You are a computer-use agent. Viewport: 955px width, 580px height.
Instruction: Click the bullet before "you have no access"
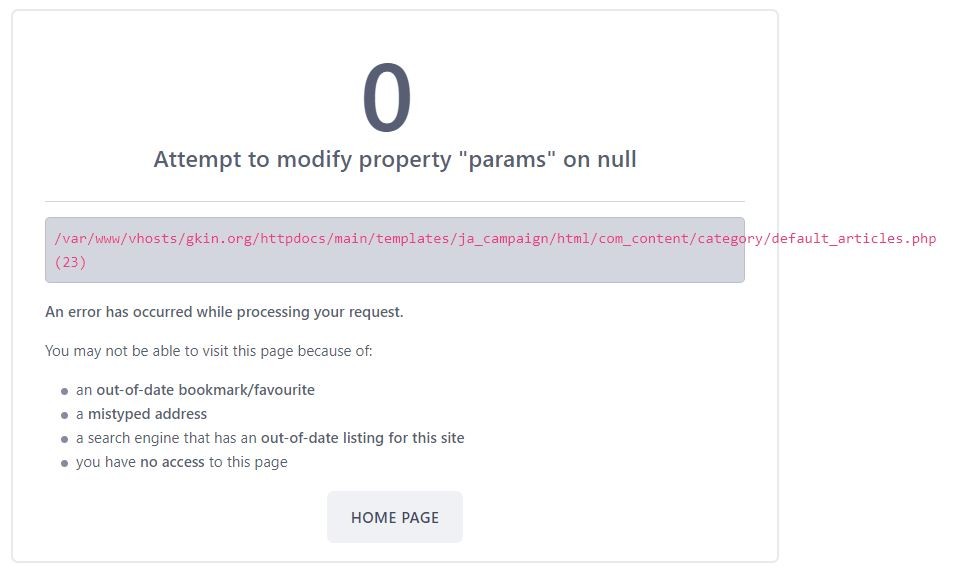click(x=65, y=463)
